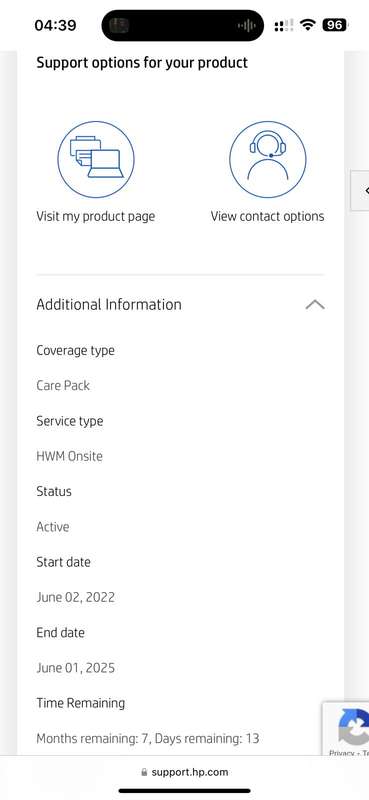Viewport: 369px width, 800px height.
Task: Open the Visit my product page link
Action: point(95,216)
